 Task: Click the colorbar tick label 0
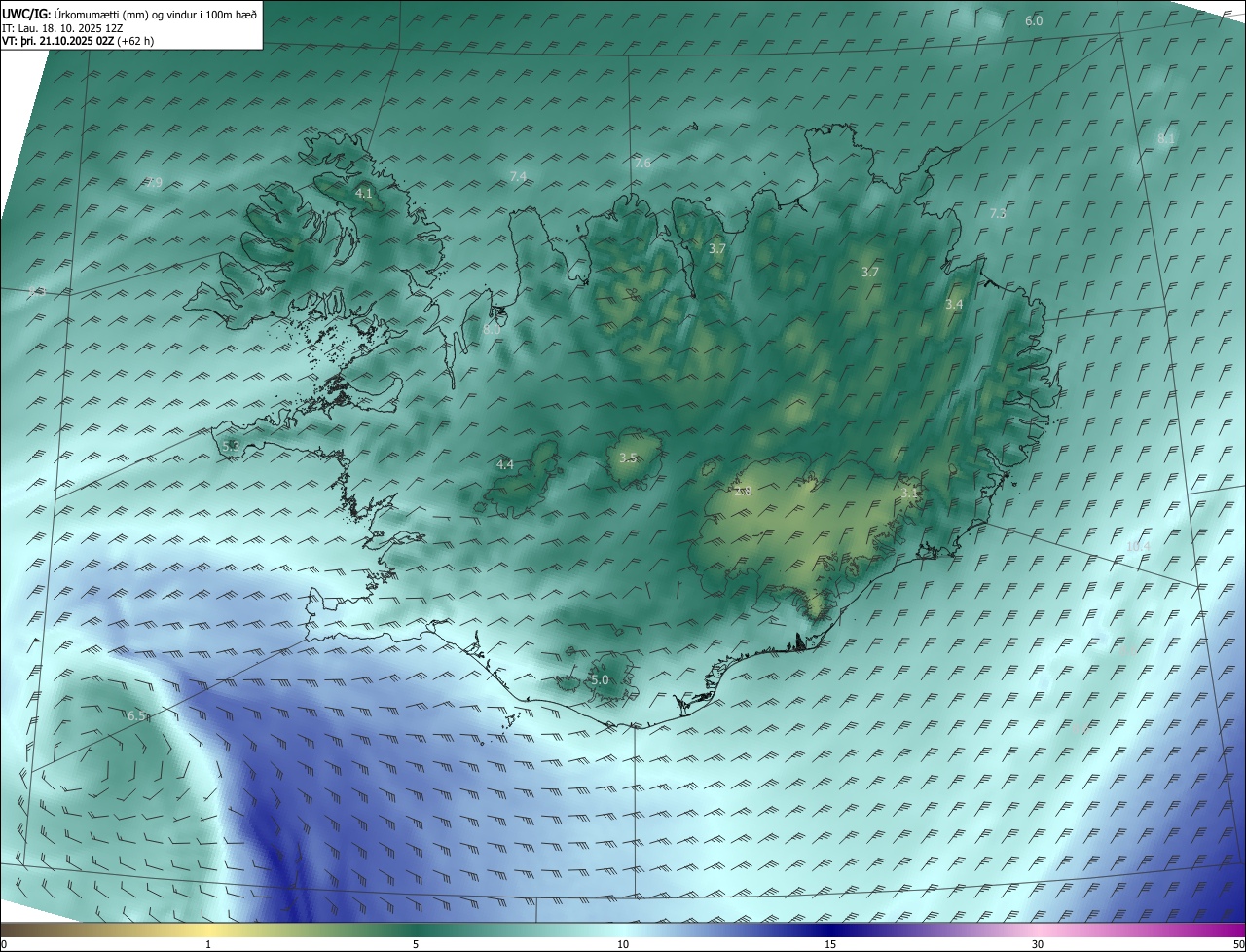pyautogui.click(x=4, y=944)
